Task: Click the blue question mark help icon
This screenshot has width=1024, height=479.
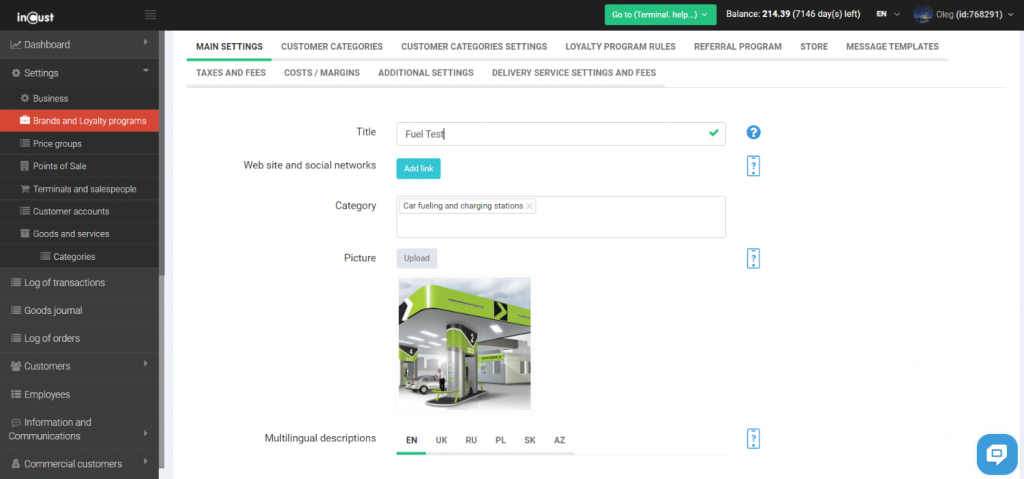Action: point(754,133)
